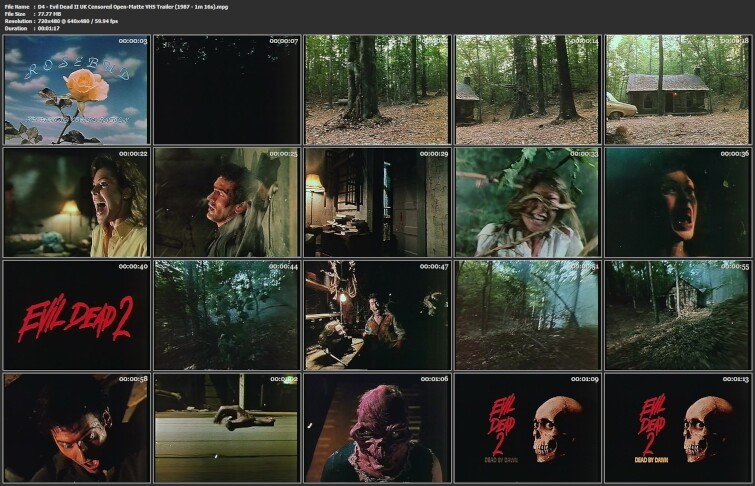Open the final skull poster frame at 00:01:13

point(678,428)
